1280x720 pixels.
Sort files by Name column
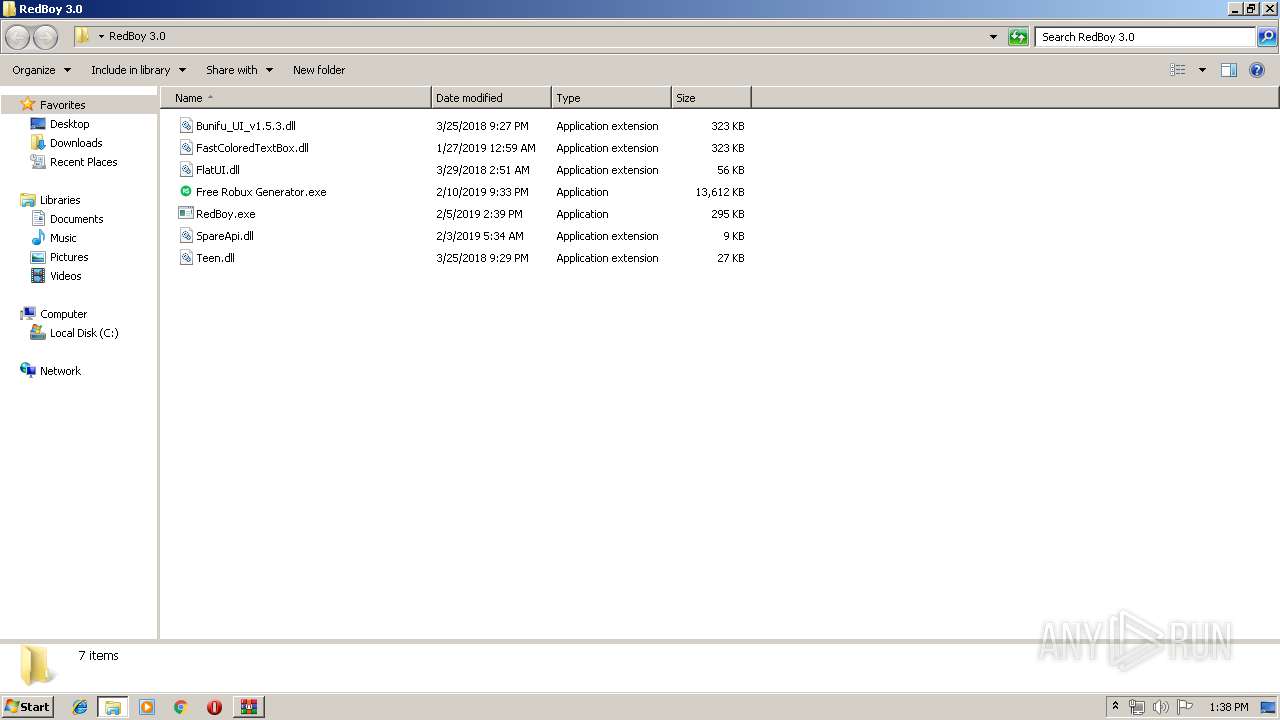(x=295, y=98)
